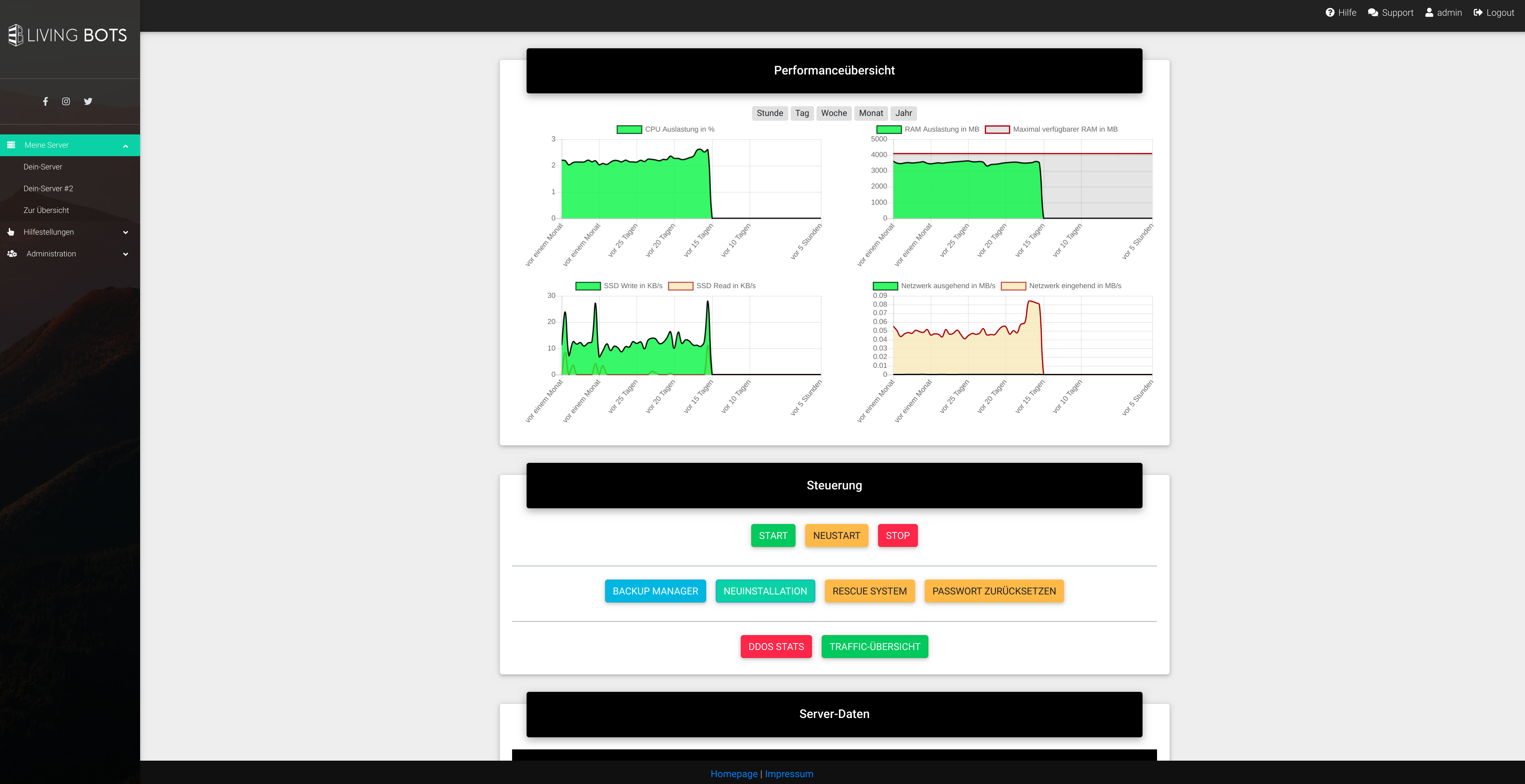Image resolution: width=1525 pixels, height=784 pixels.
Task: Open the Twitter social icon
Action: point(88,101)
